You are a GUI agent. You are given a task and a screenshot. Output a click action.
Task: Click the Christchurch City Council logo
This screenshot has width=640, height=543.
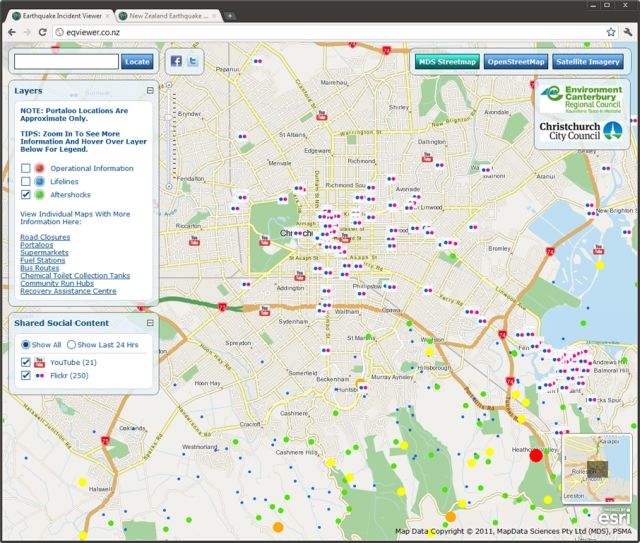(581, 131)
